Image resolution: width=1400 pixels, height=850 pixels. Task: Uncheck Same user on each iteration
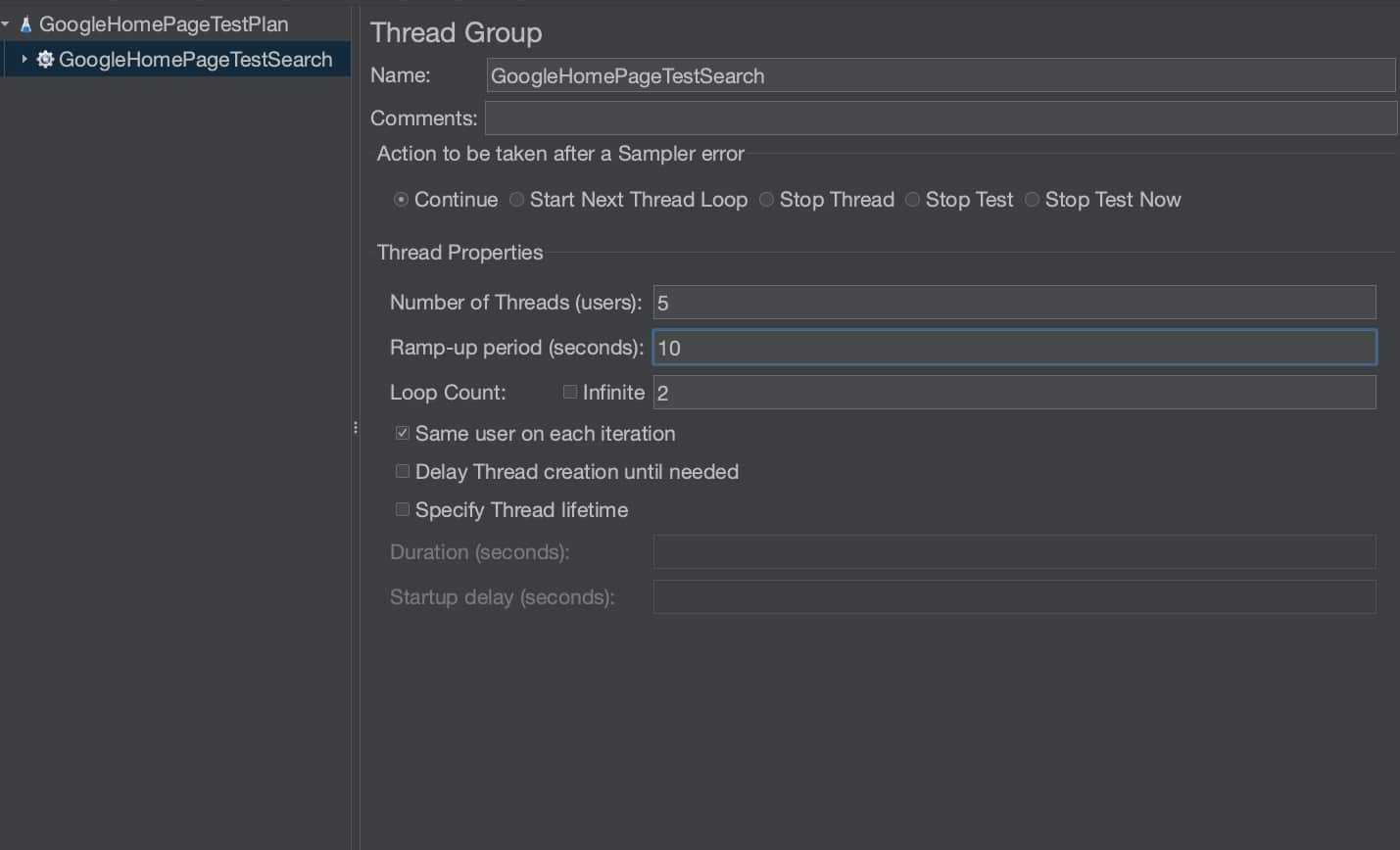[x=403, y=433]
